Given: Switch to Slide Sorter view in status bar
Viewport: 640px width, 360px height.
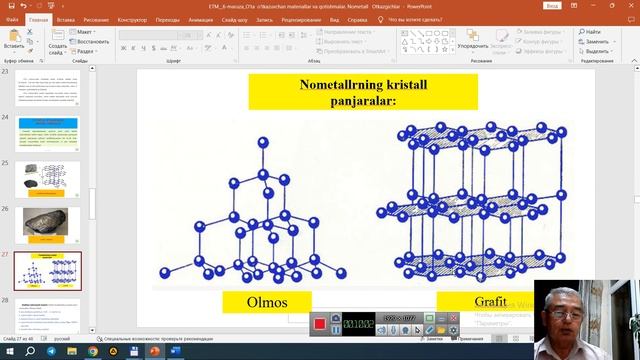Looking at the screenshot, I should 516,339.
